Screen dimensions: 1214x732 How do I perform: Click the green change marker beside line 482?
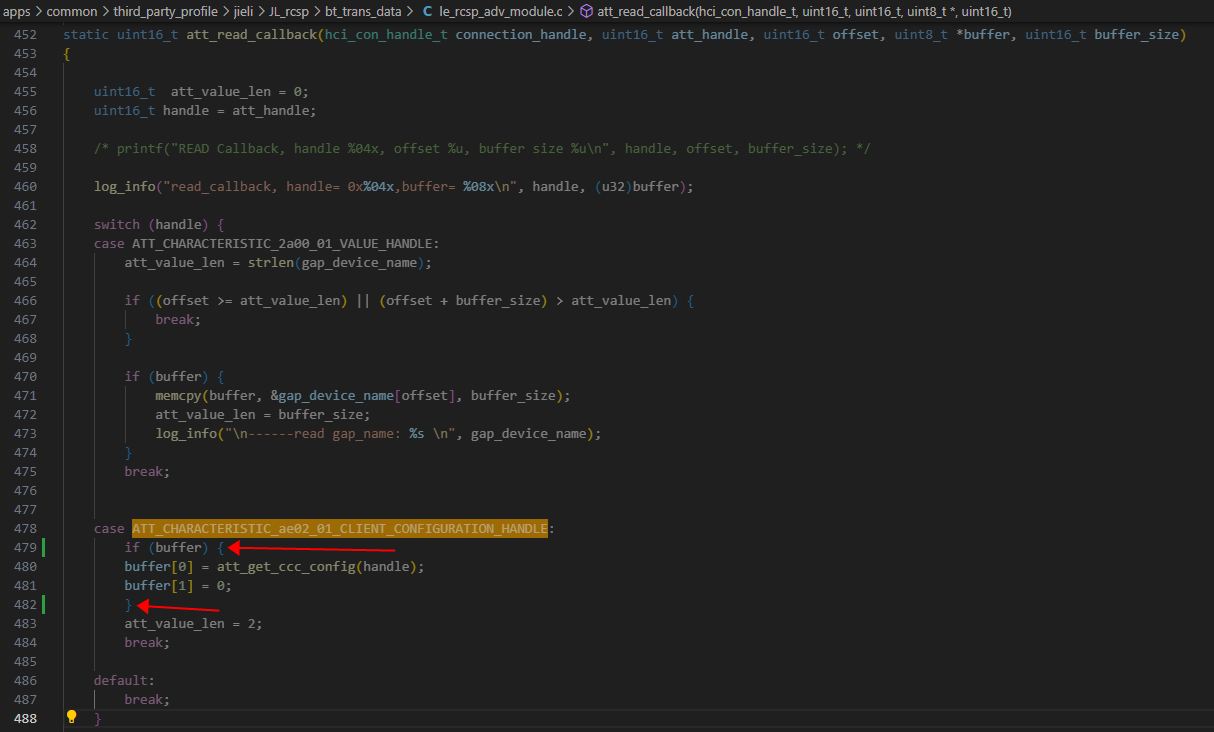pyautogui.click(x=44, y=604)
